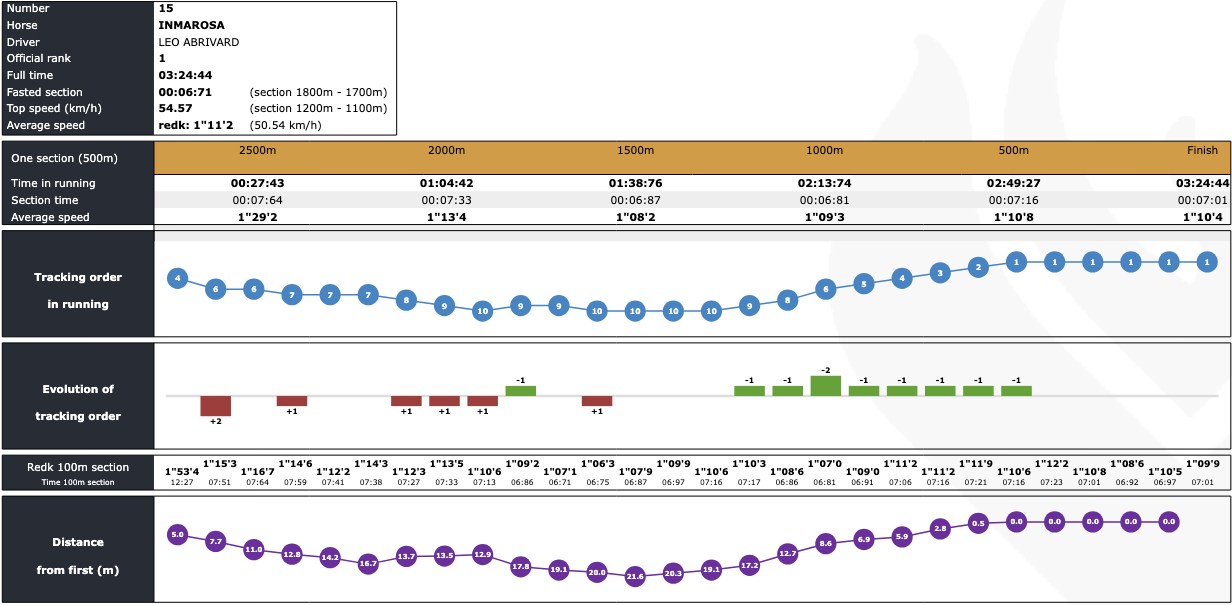Select the One section (500m) row label
The image size is (1232, 605).
click(x=64, y=158)
